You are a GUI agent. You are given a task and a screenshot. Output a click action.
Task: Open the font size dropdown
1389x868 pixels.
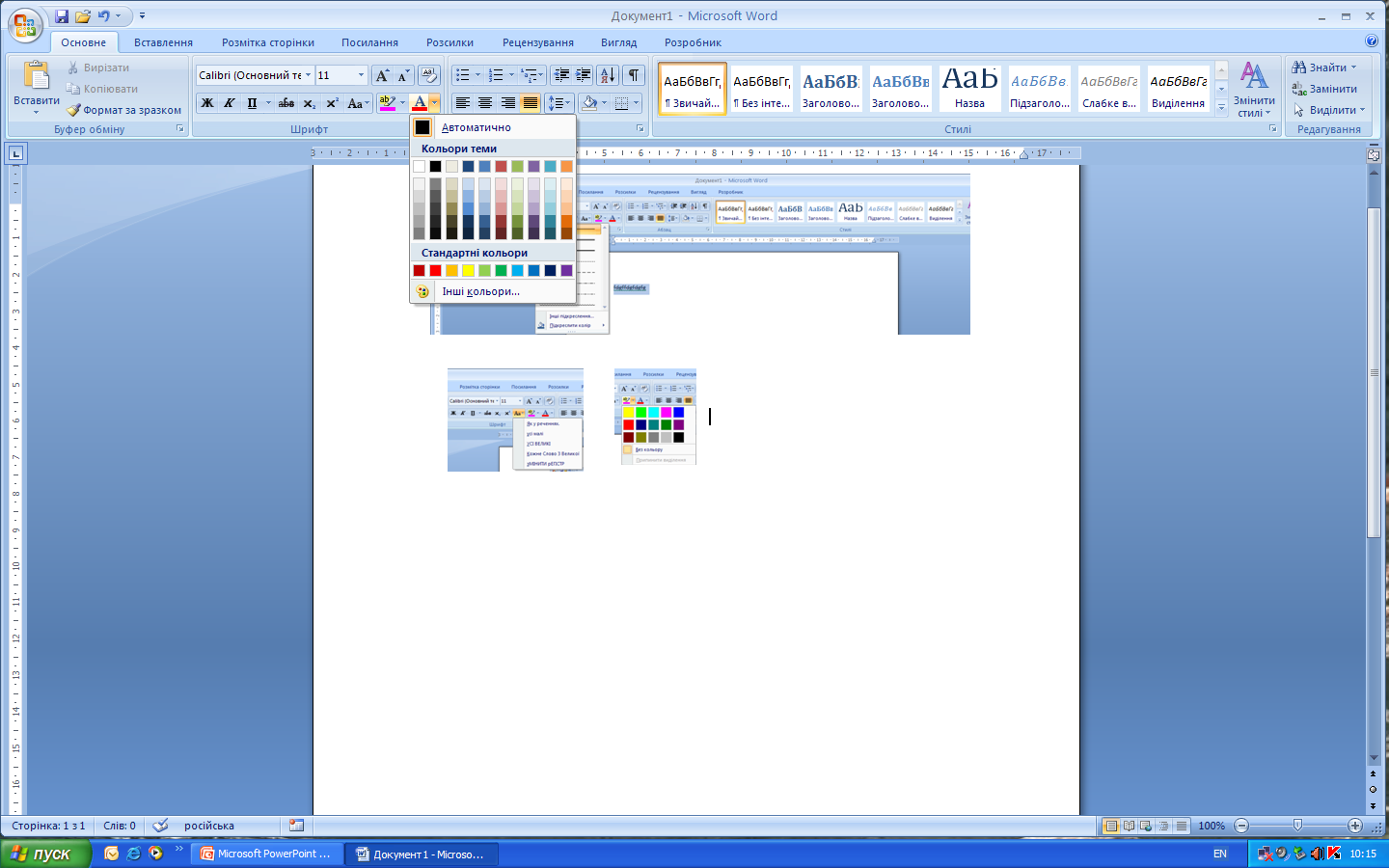pyautogui.click(x=362, y=75)
